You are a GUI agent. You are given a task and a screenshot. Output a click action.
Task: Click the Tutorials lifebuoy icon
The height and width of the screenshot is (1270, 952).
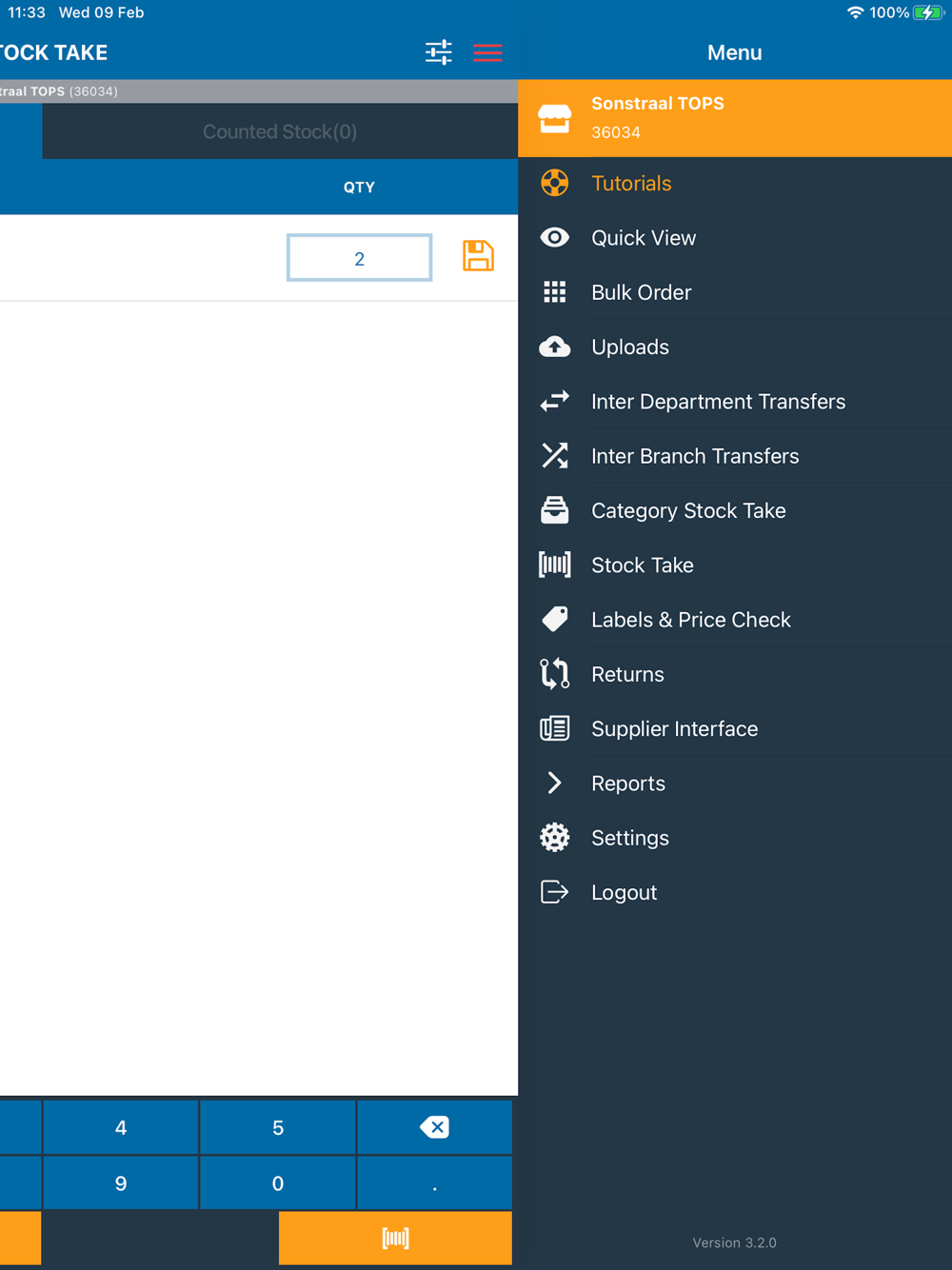(x=555, y=183)
